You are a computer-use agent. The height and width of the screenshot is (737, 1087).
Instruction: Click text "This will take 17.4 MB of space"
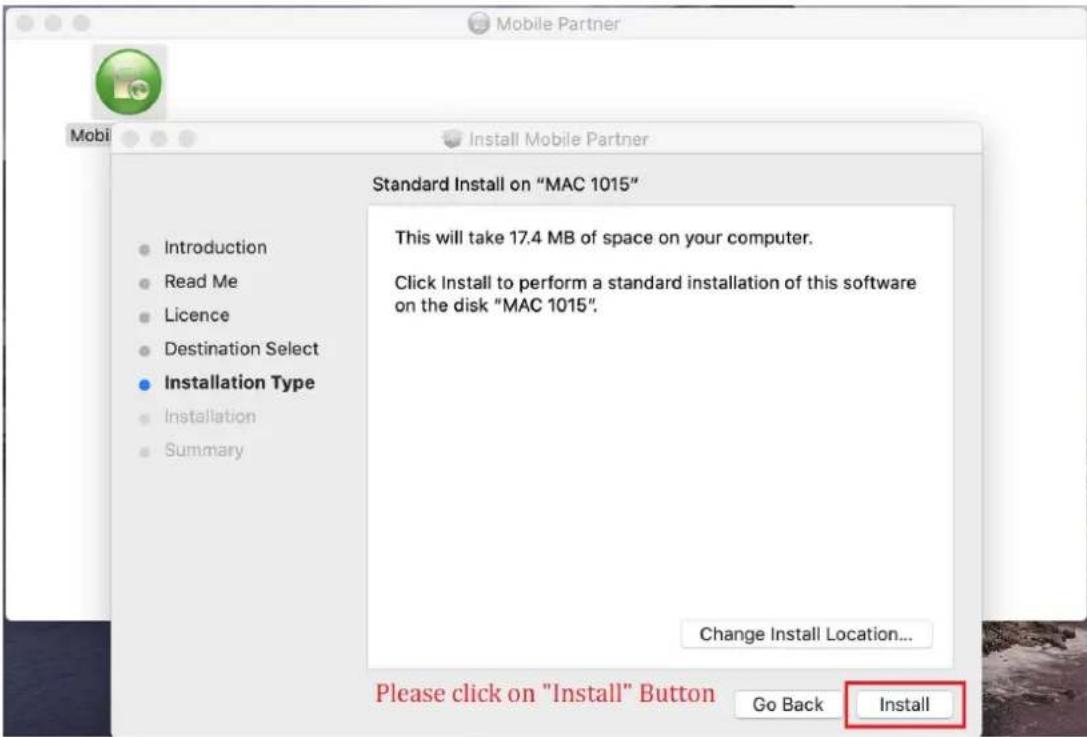click(x=523, y=238)
